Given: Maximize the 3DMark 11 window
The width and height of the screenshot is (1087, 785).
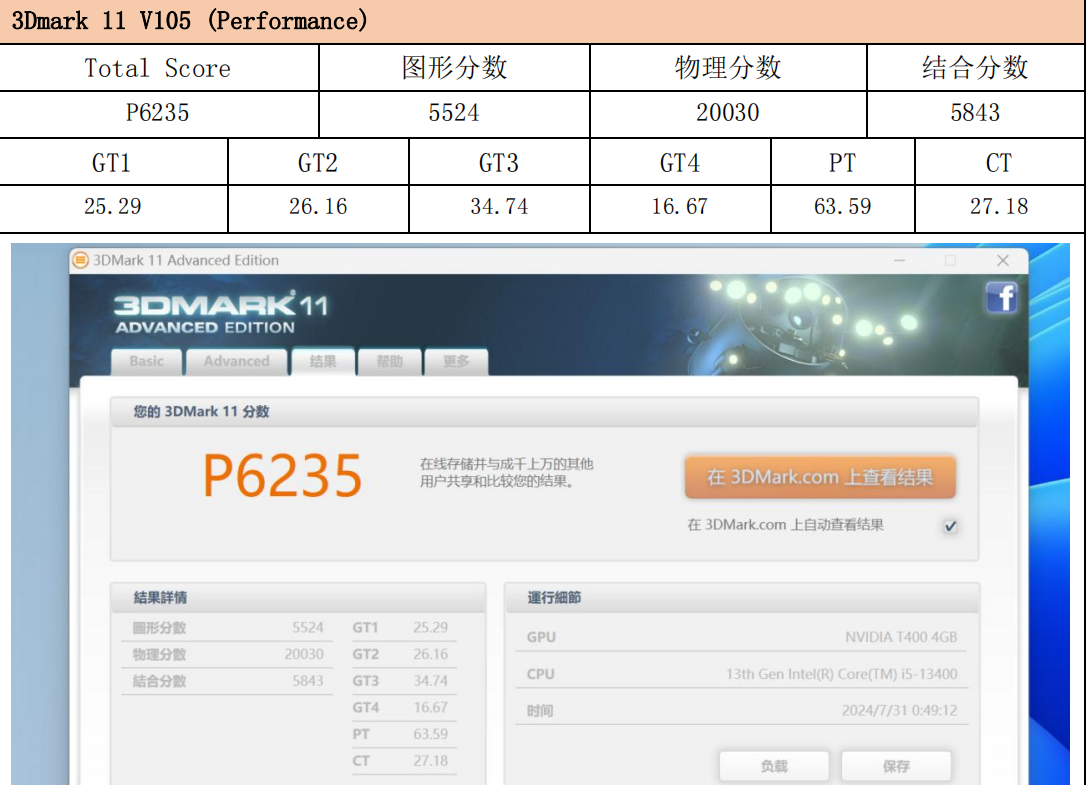Looking at the screenshot, I should [x=950, y=261].
